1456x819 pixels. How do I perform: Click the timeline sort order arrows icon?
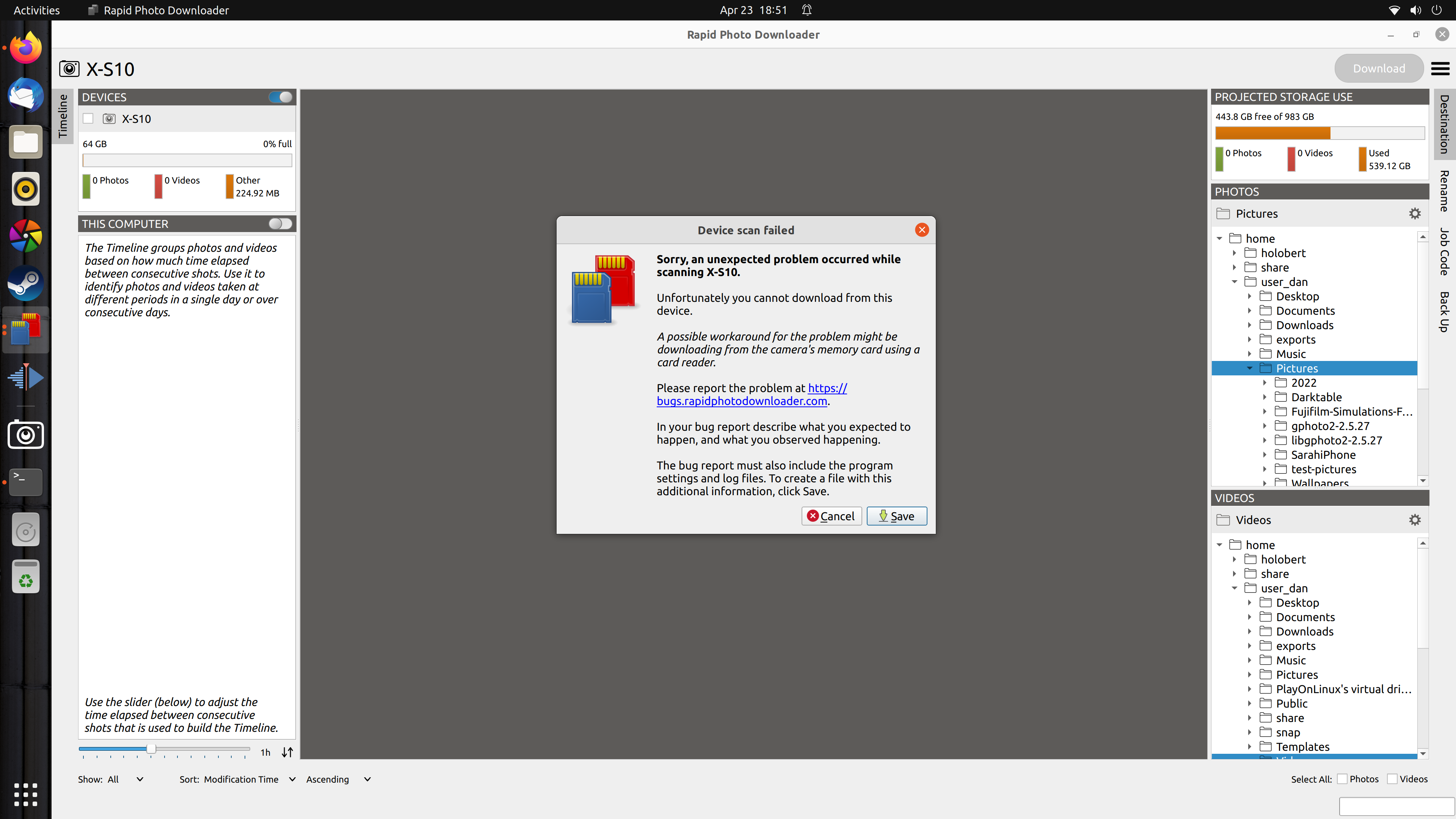[x=287, y=752]
